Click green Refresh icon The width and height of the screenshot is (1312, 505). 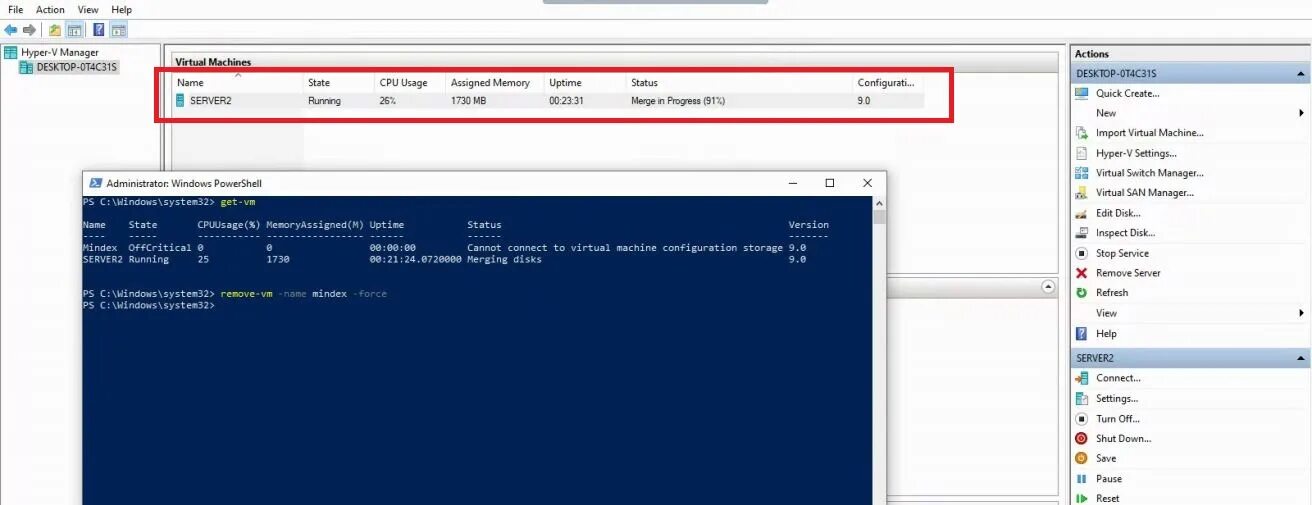pos(1081,293)
